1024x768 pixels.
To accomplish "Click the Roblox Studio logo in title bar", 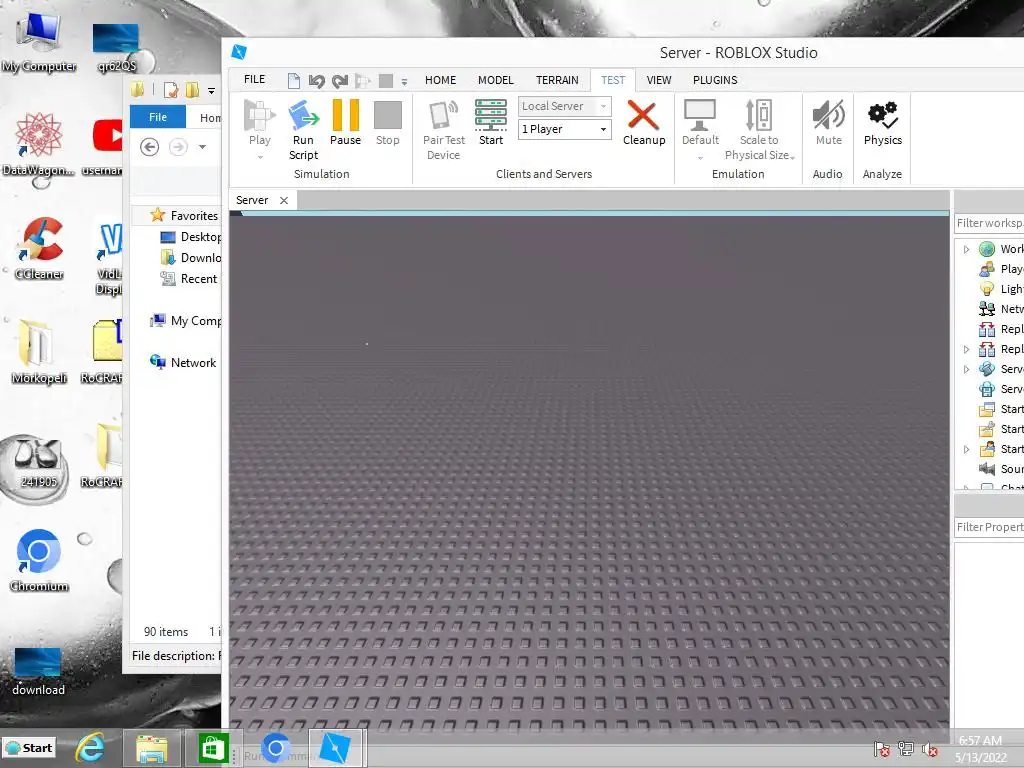I will pos(239,52).
